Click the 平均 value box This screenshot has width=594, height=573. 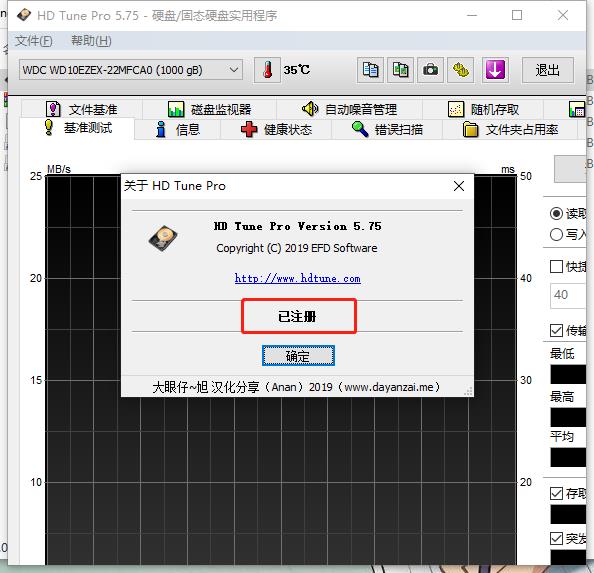pos(568,457)
